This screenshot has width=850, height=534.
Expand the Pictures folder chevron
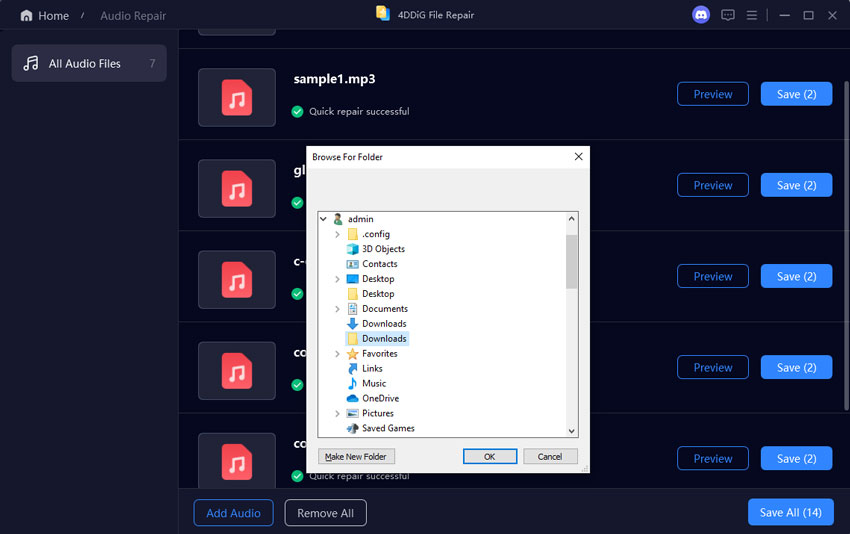pyautogui.click(x=338, y=413)
